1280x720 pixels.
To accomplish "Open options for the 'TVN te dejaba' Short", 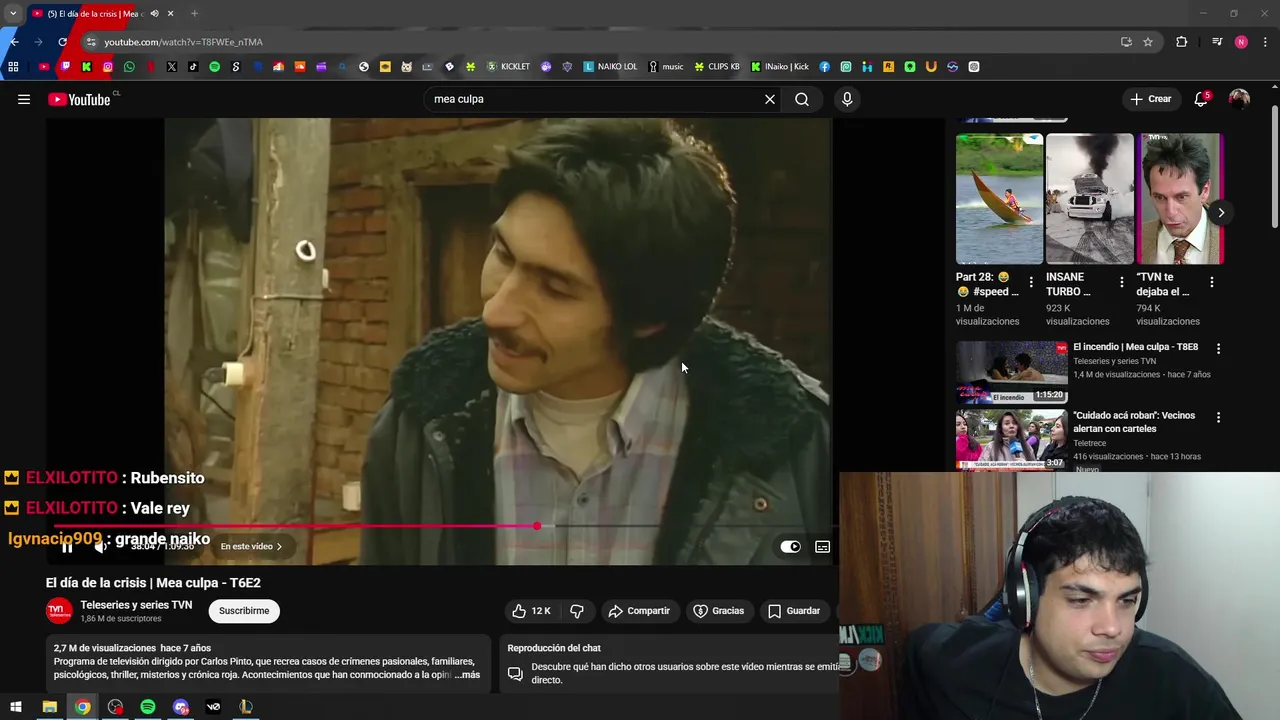I will [x=1211, y=283].
